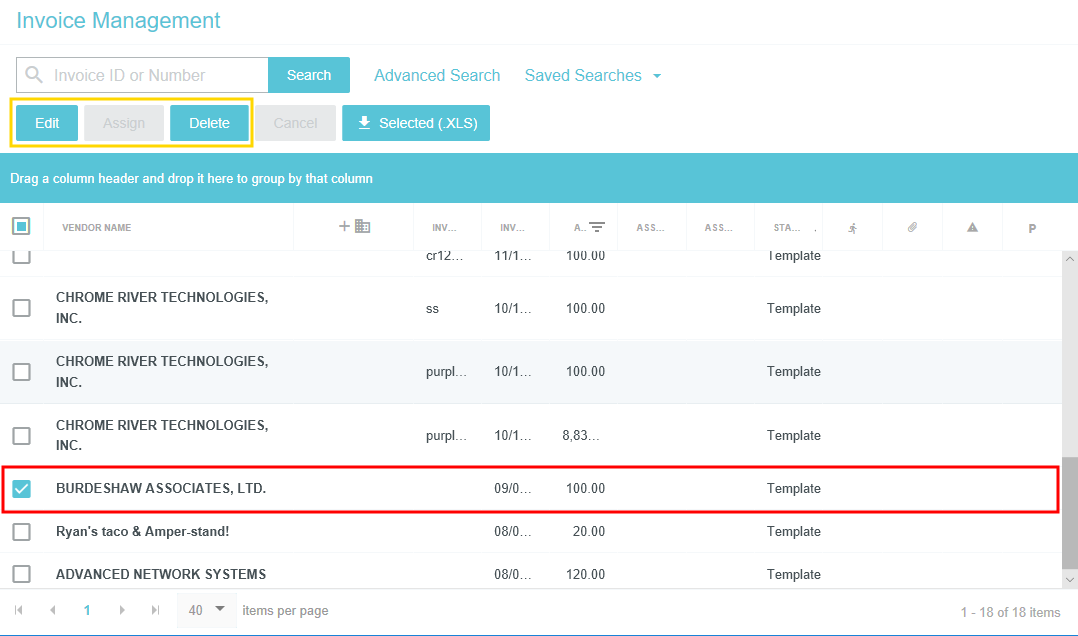
Task: Uncheck the BURDESHAW ASSOCIATES row checkbox
Action: (21, 489)
